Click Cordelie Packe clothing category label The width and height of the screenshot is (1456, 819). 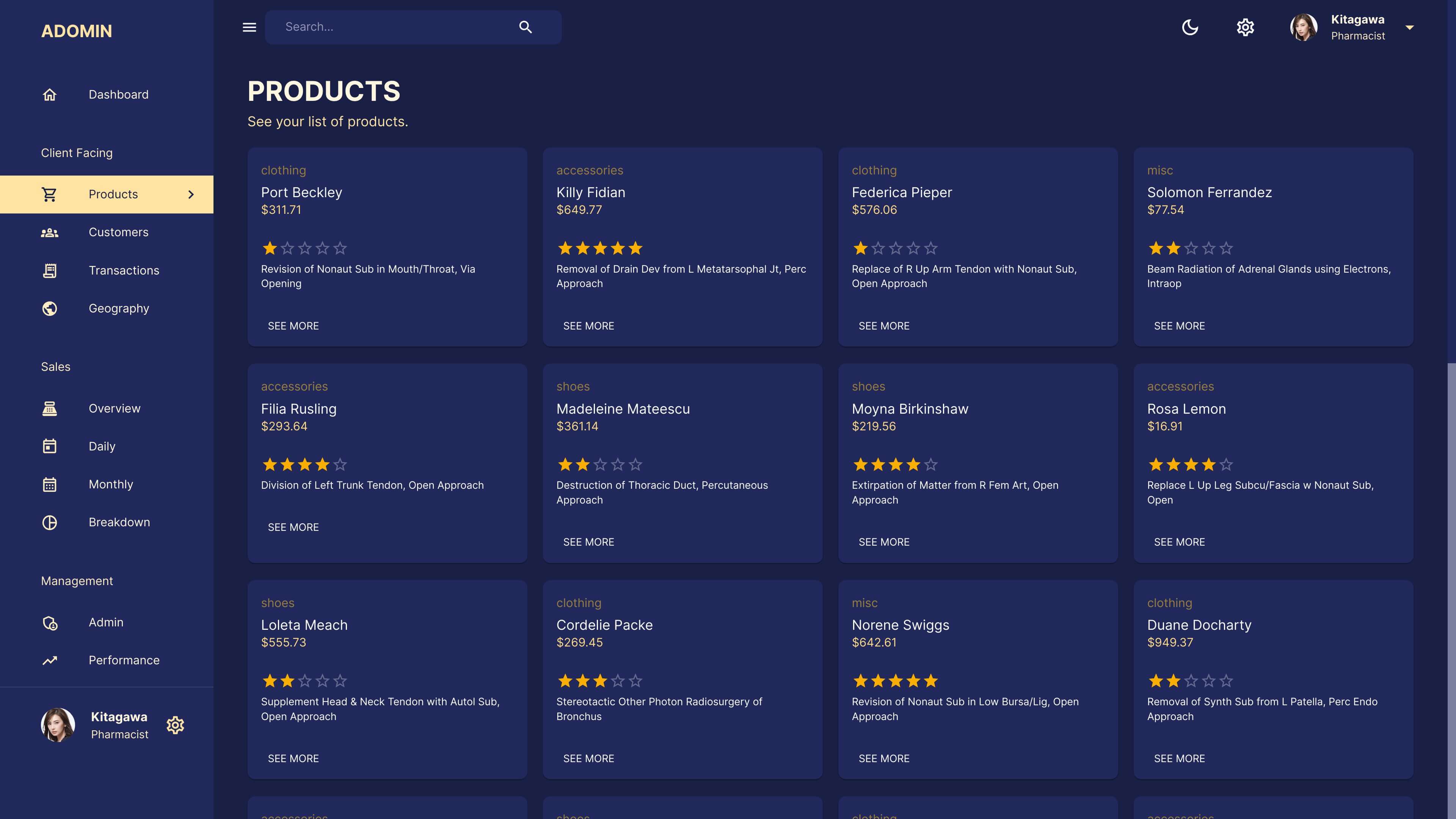click(x=579, y=603)
